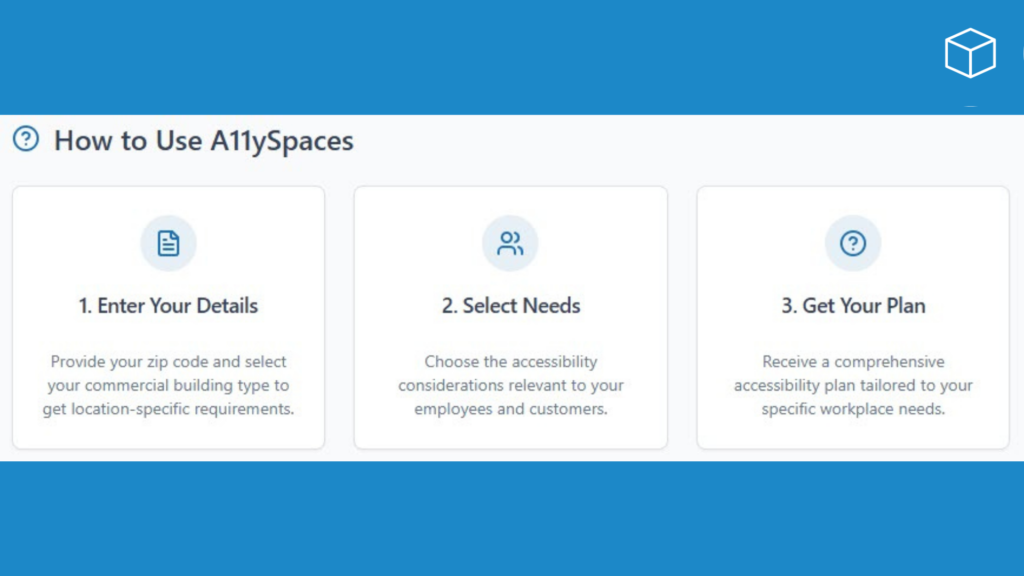This screenshot has width=1024, height=576.
Task: Select the Enter Your Details card
Action: pos(168,317)
